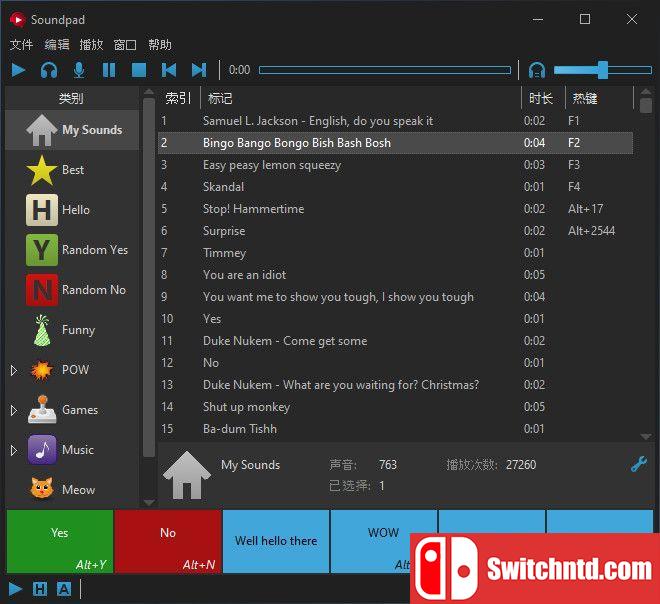Viewport: 660px width, 604px height.
Task: Select the Music note category
Action: (x=72, y=450)
